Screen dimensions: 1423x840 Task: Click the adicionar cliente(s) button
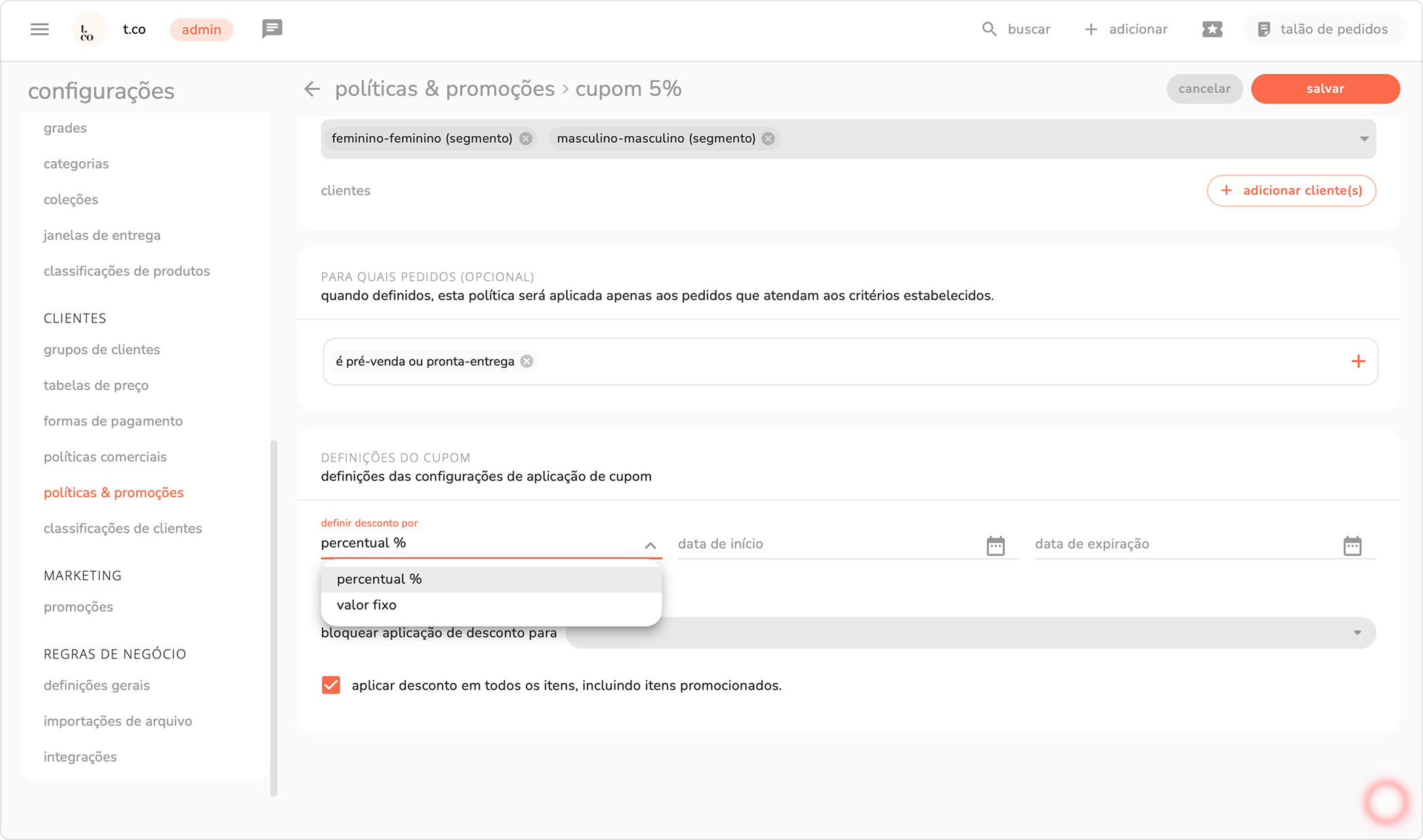click(x=1291, y=190)
